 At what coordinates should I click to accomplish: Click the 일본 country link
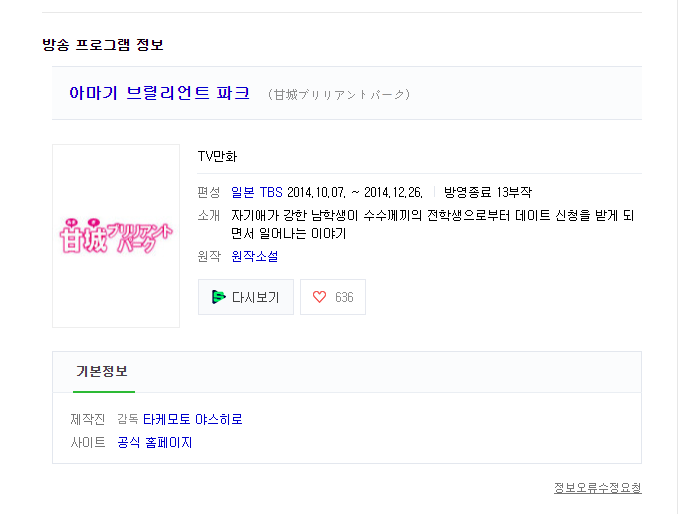(243, 192)
